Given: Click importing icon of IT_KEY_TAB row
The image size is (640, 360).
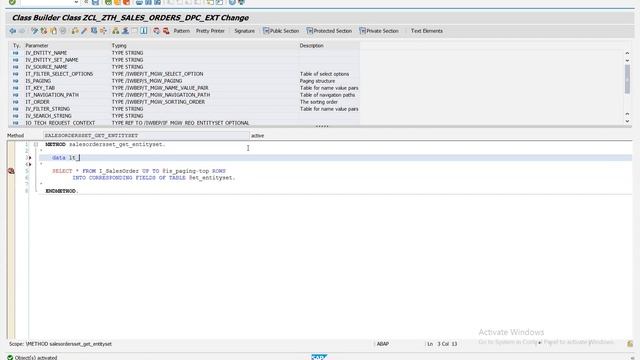Looking at the screenshot, I should (16, 88).
